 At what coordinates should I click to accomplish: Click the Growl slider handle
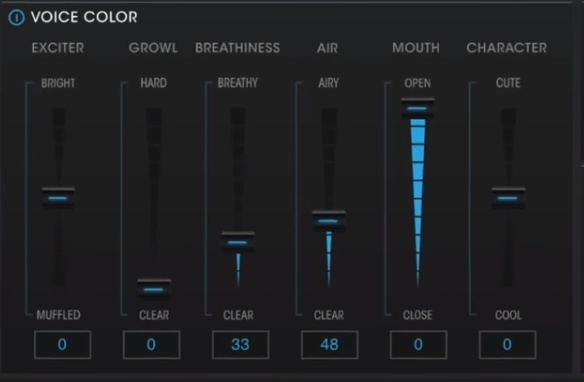154,289
